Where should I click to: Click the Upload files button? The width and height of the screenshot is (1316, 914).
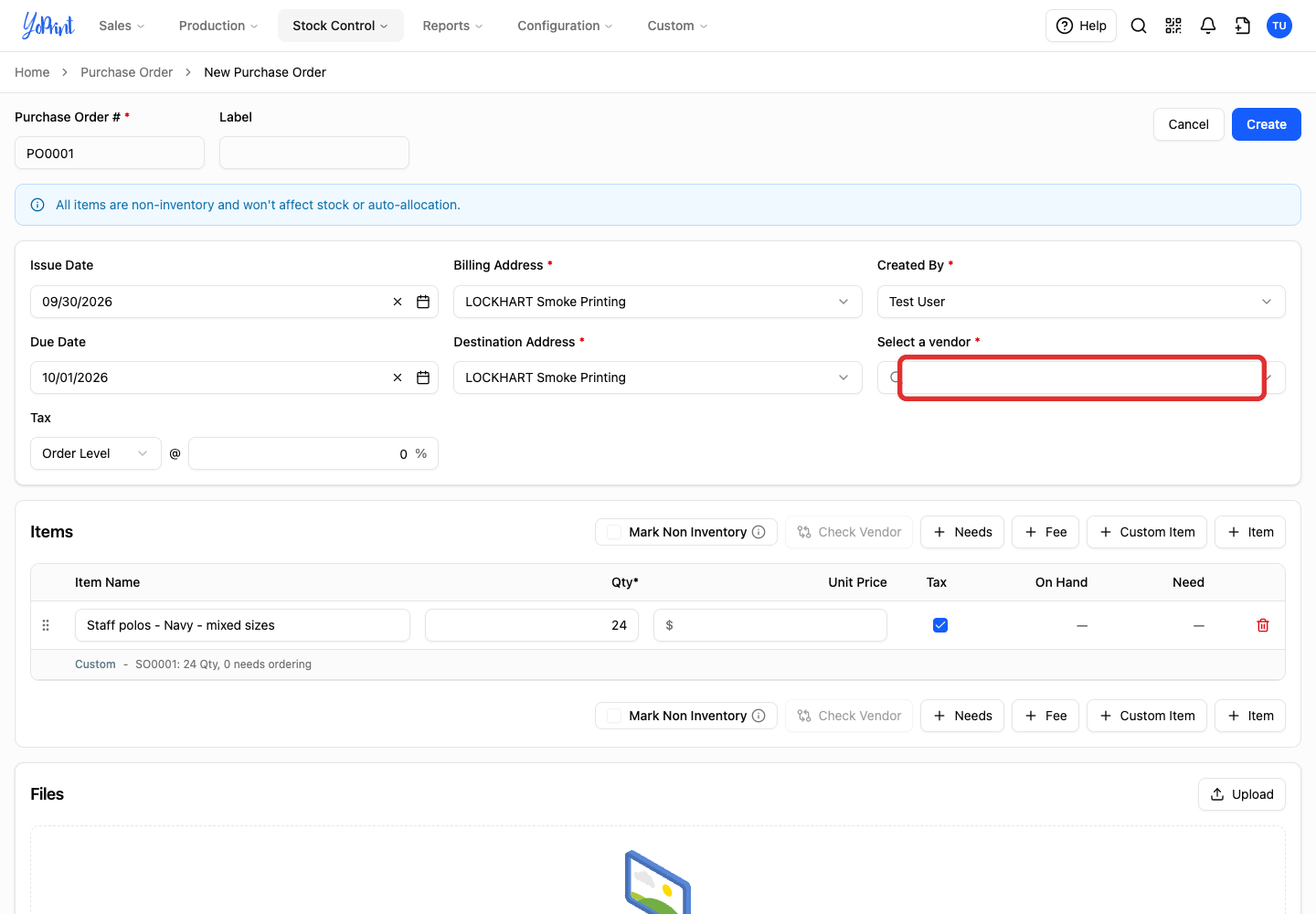coord(1242,794)
